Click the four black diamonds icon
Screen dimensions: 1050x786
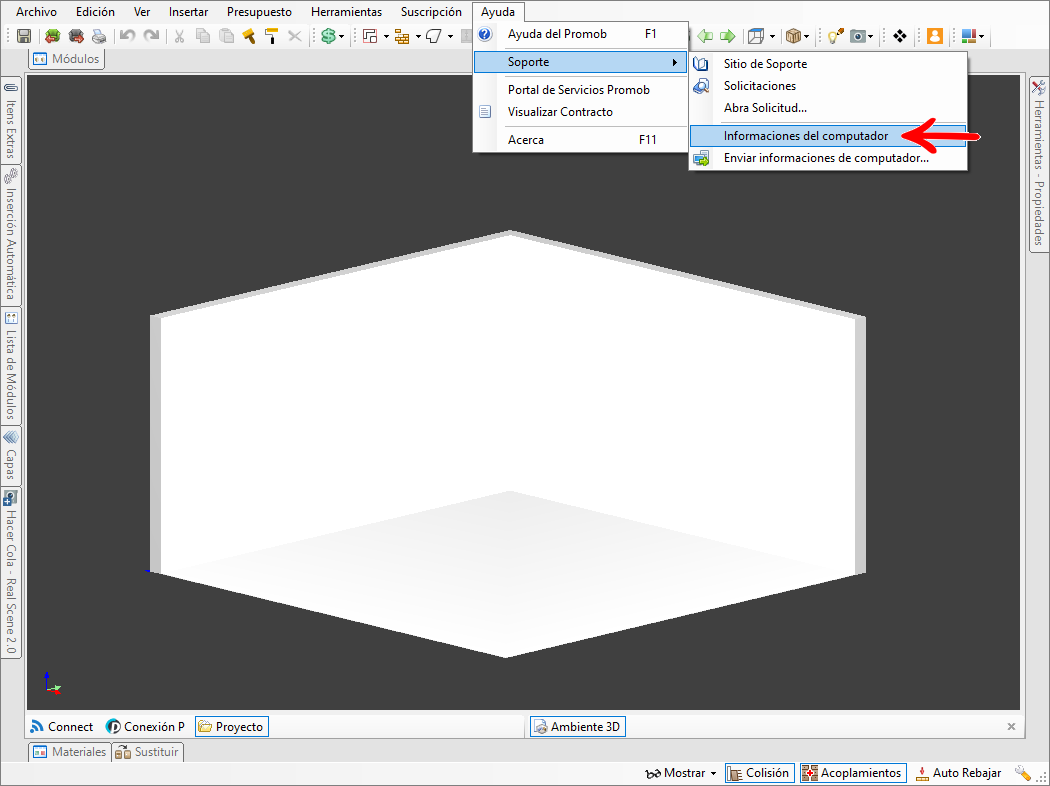[x=900, y=36]
